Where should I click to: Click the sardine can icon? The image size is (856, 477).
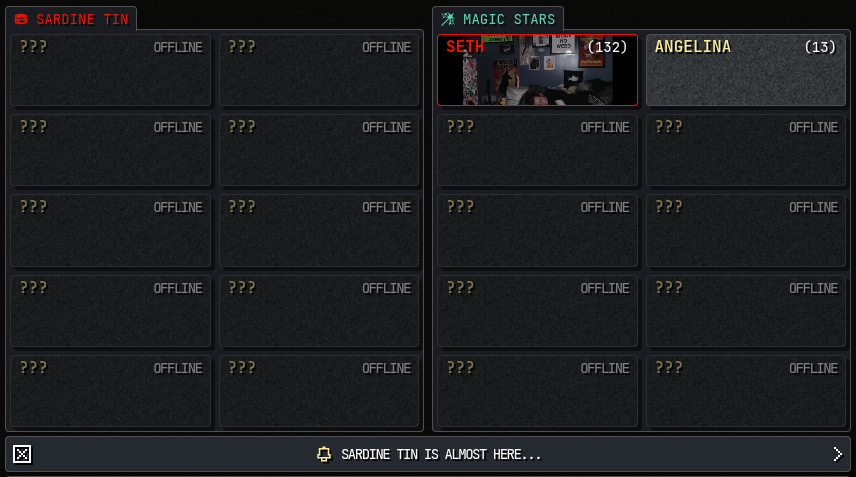coord(21,20)
